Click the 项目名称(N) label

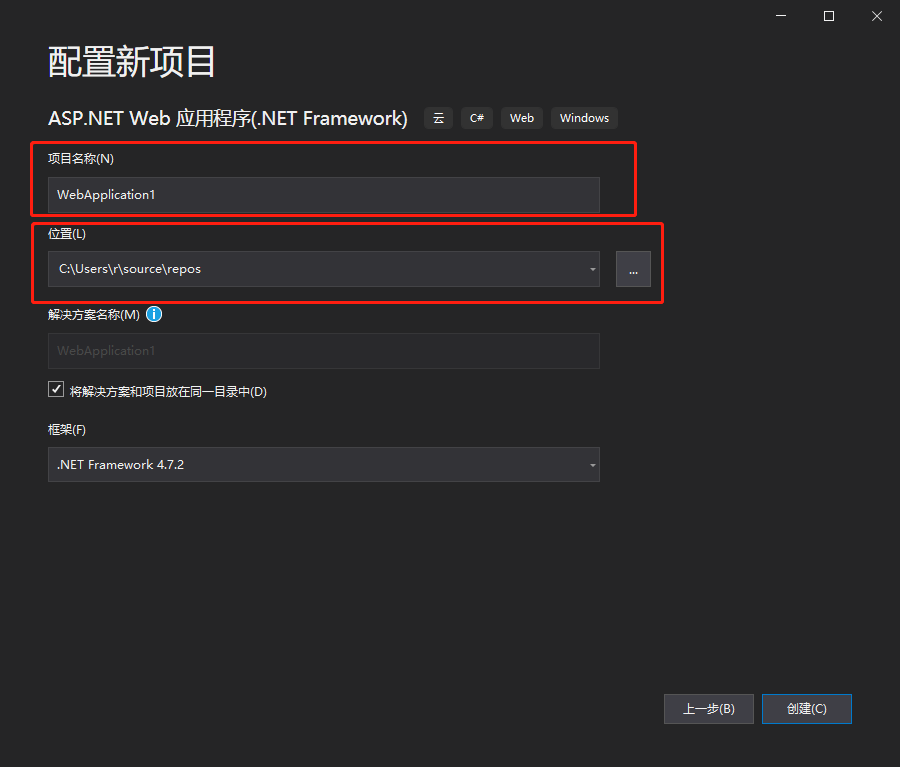pos(81,158)
